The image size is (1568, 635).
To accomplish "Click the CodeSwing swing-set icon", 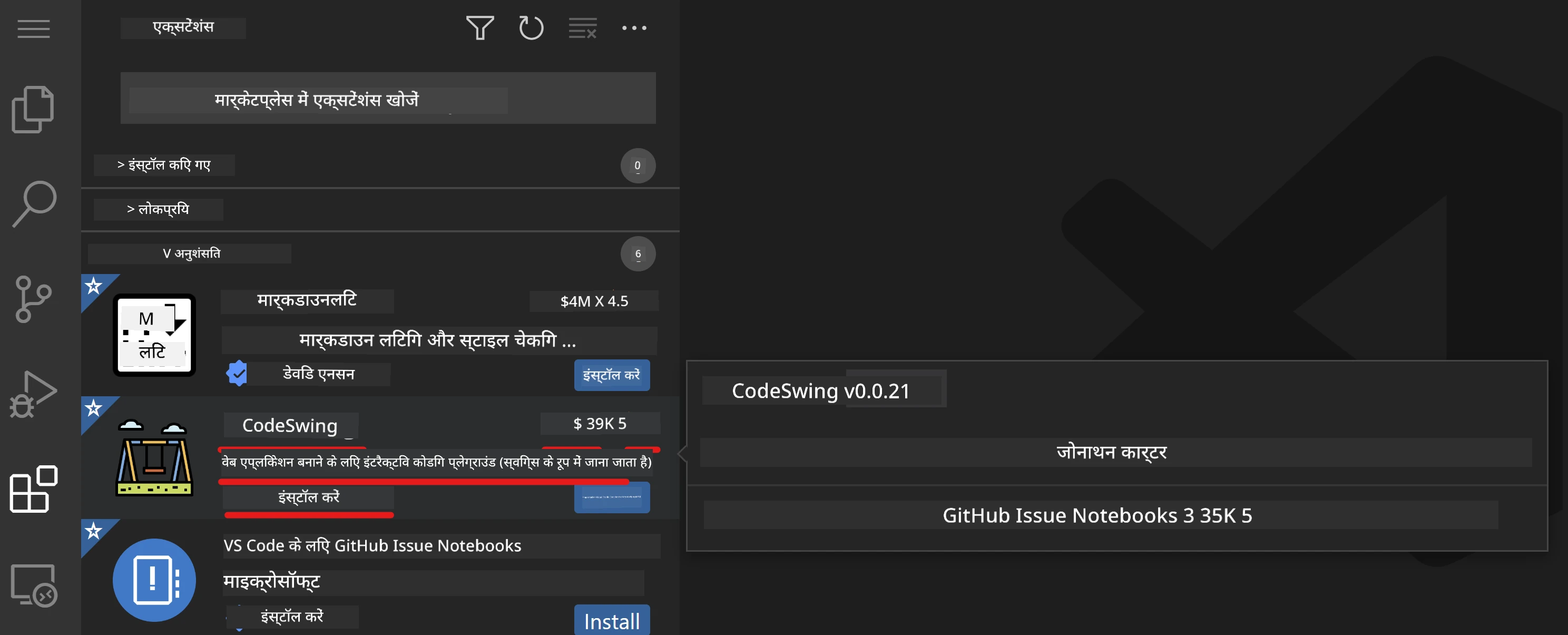I will 154,458.
